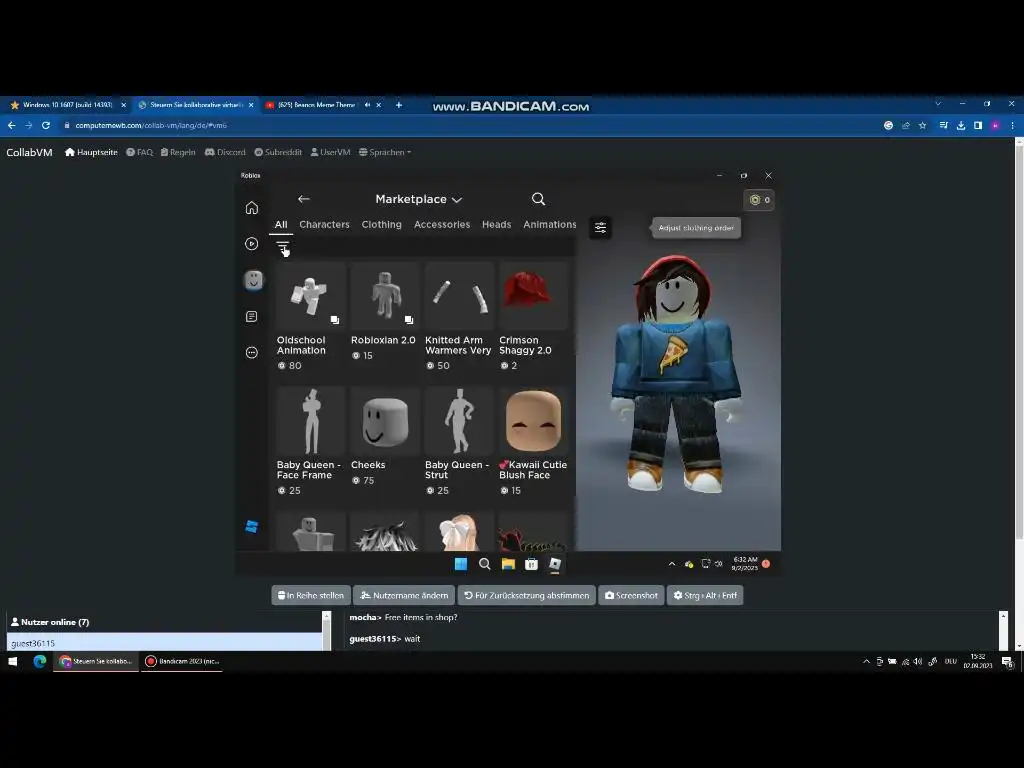Screen dimensions: 1024x768
Task: Open the More sidebar icon
Action: click(251, 353)
